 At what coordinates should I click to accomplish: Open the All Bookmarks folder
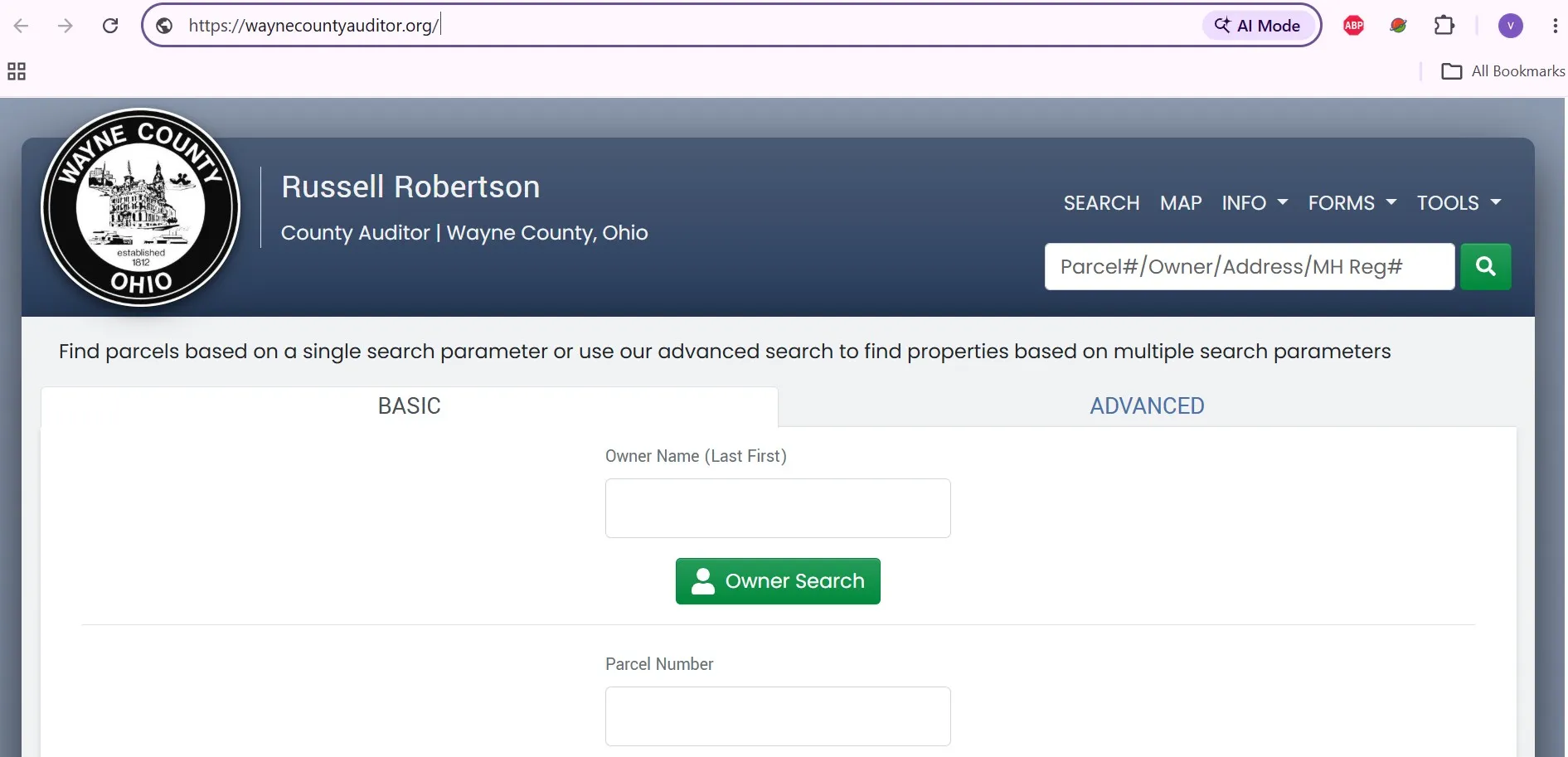[1502, 71]
